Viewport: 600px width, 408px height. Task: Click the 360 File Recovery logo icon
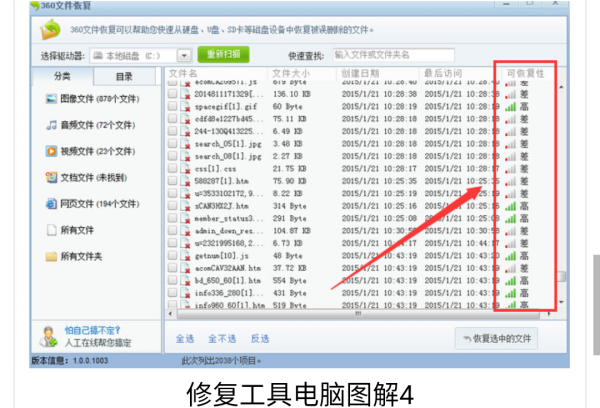pyautogui.click(x=50, y=29)
